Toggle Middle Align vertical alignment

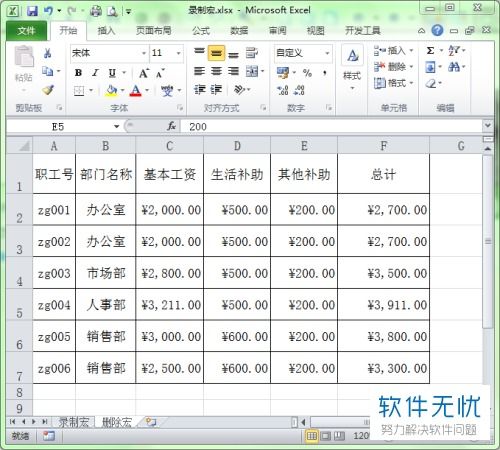pyautogui.click(x=216, y=53)
